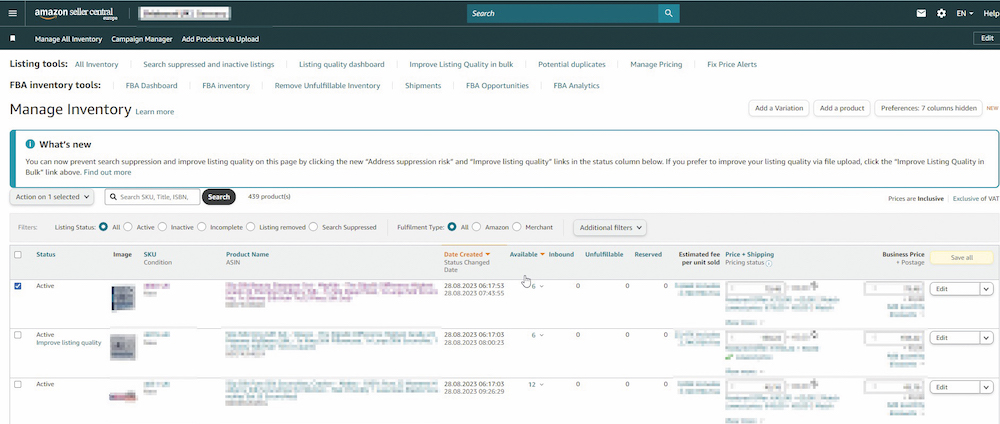Open FBA inventory tool

[x=226, y=85]
